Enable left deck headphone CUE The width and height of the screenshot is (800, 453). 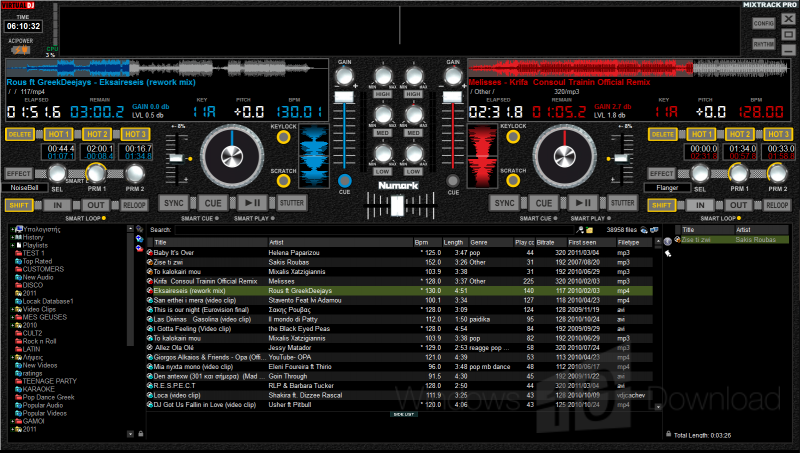point(344,181)
